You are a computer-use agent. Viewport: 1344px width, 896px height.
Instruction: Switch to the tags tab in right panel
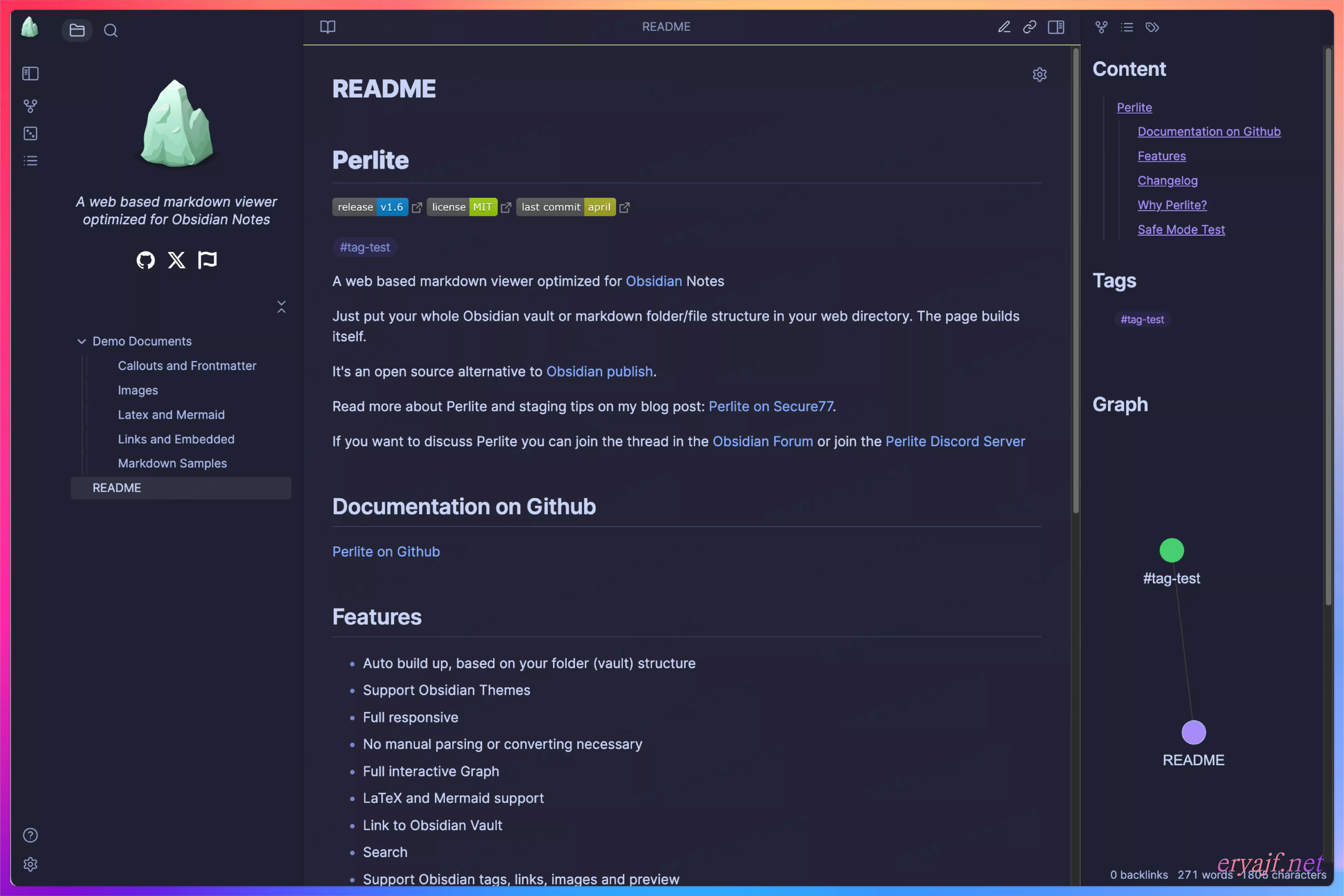[1152, 27]
